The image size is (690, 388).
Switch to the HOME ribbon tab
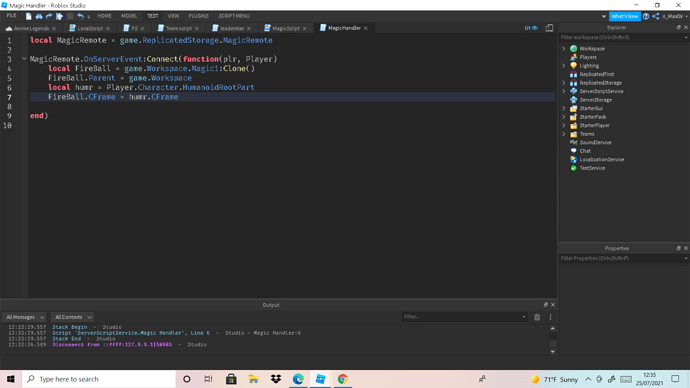[104, 16]
